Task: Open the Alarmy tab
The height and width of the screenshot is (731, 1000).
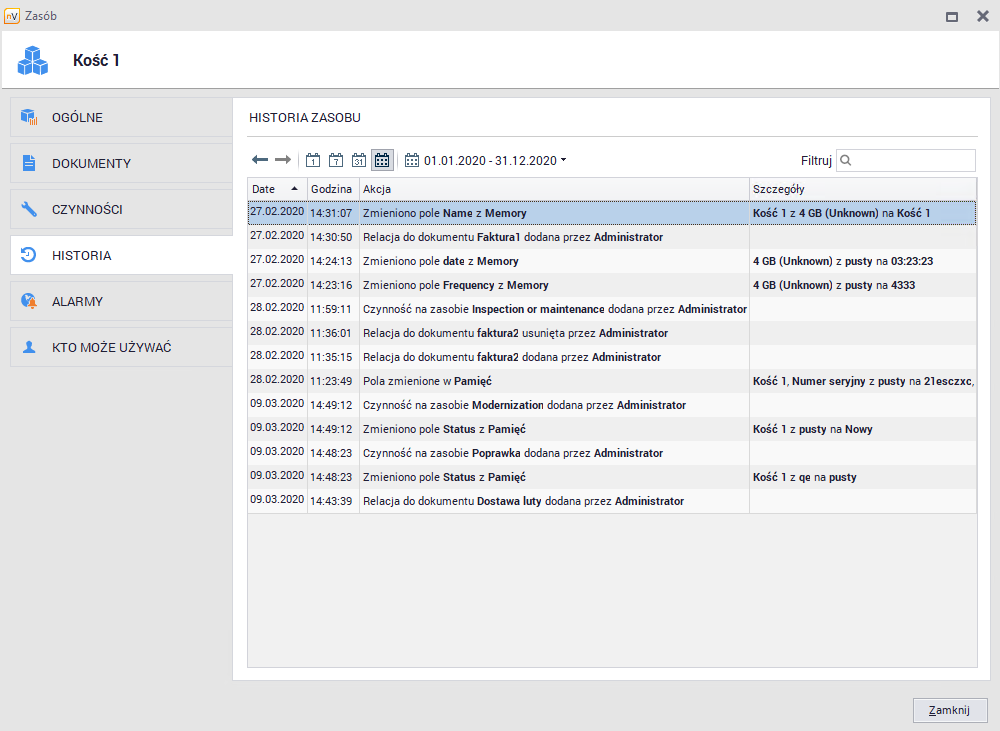Action: 121,302
